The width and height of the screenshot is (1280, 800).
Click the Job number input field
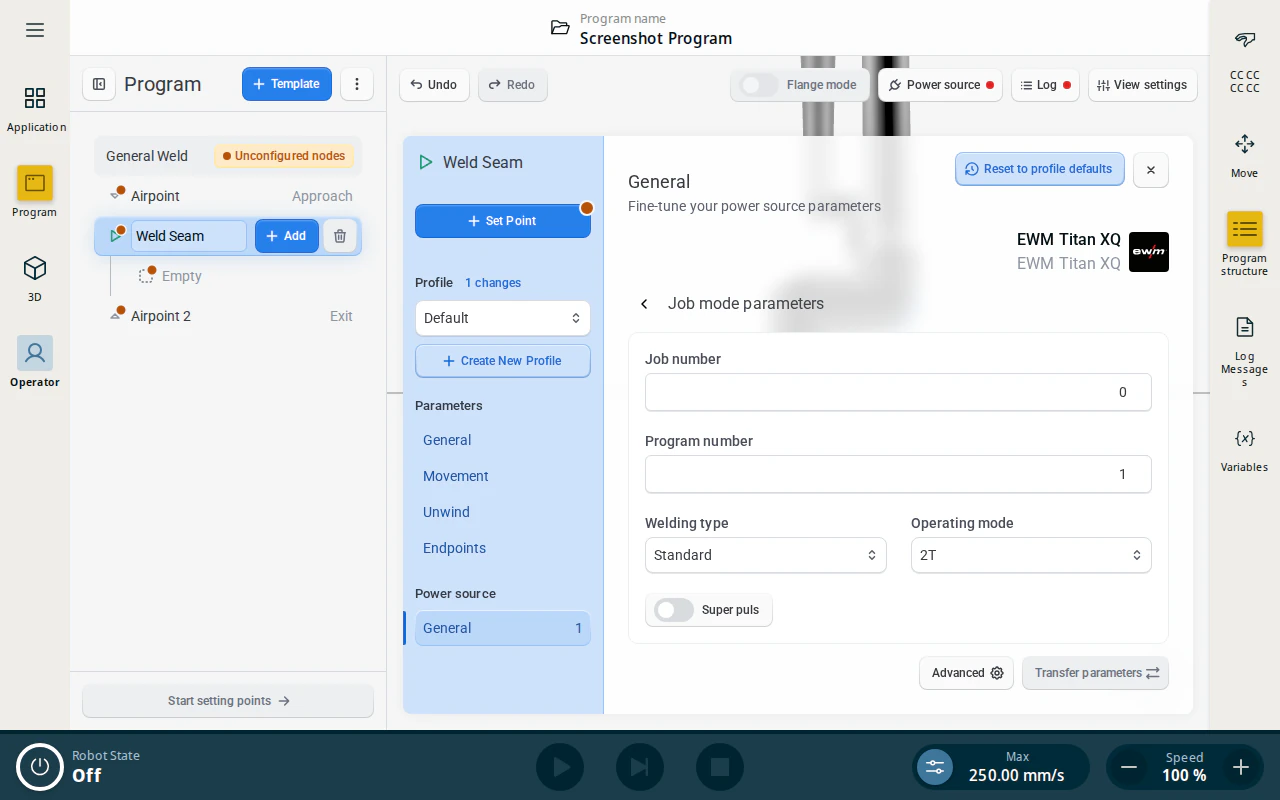898,392
